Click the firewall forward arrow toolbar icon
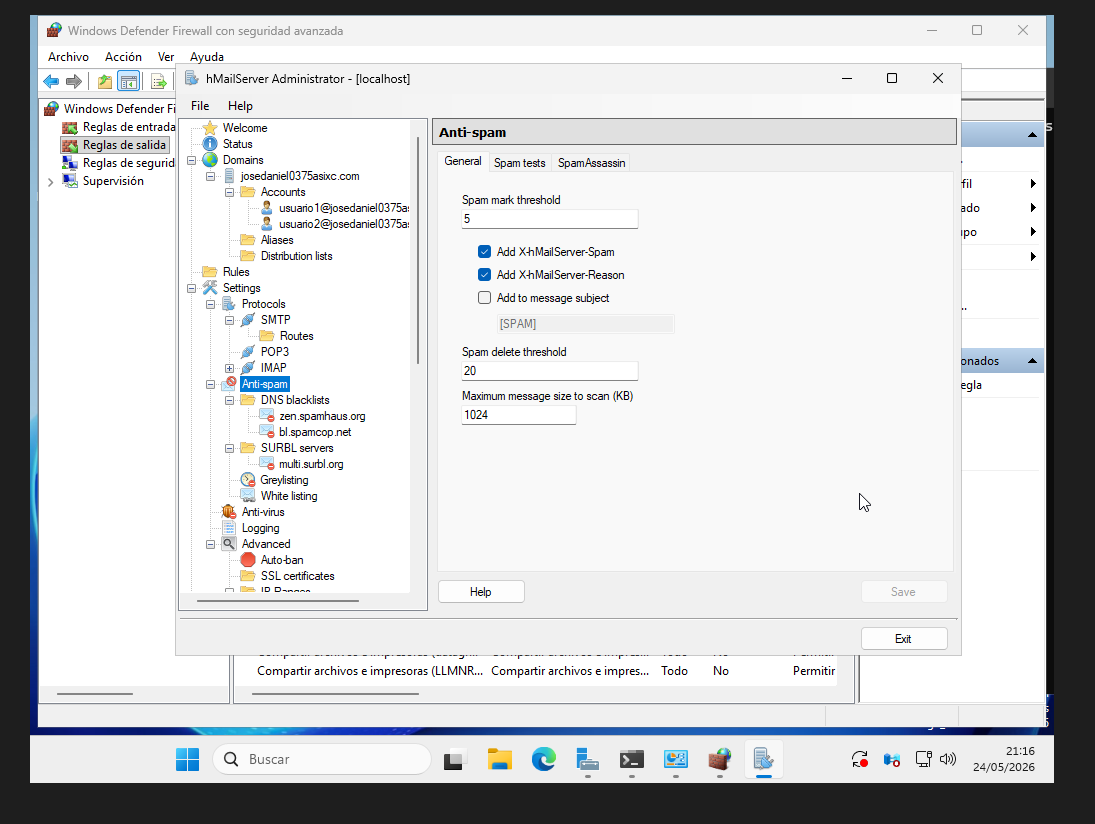1095x824 pixels. [x=73, y=82]
